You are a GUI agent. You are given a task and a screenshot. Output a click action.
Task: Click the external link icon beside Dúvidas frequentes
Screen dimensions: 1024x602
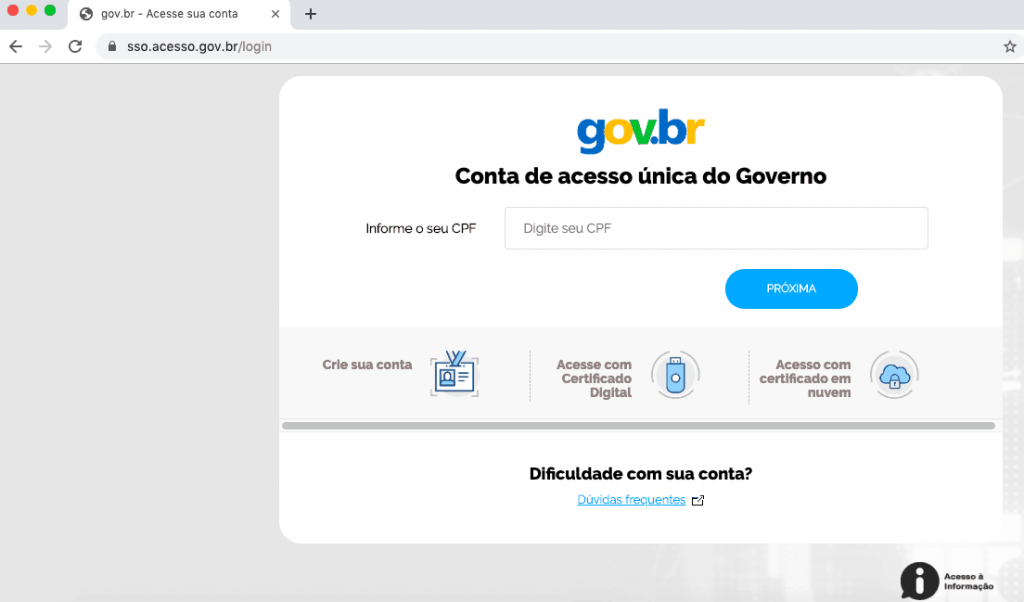pyautogui.click(x=698, y=500)
